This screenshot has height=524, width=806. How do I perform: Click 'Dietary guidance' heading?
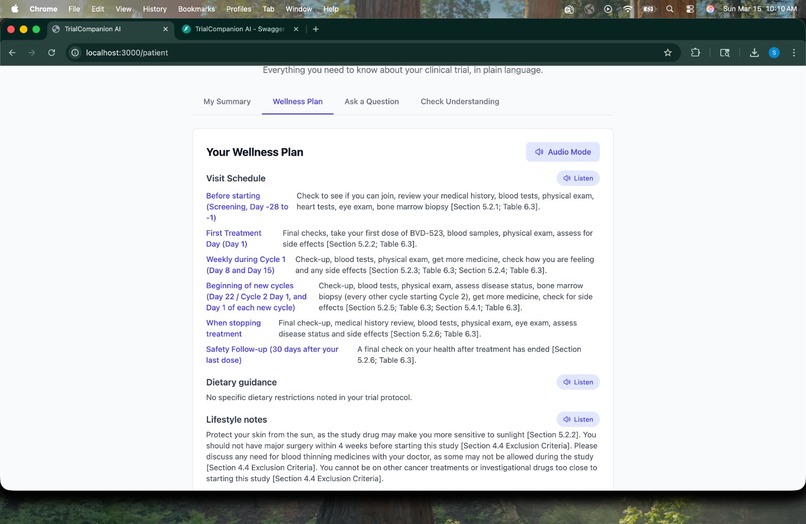[241, 382]
